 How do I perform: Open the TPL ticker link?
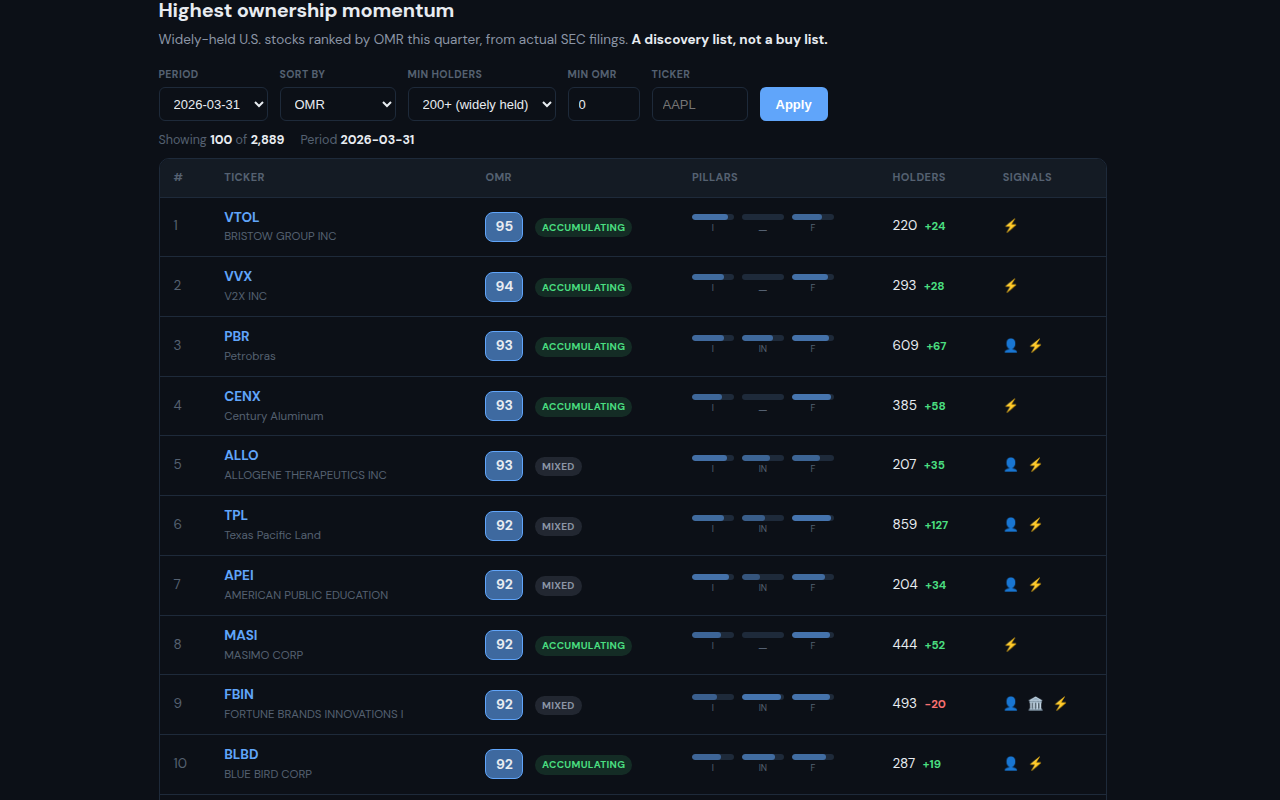tap(236, 515)
